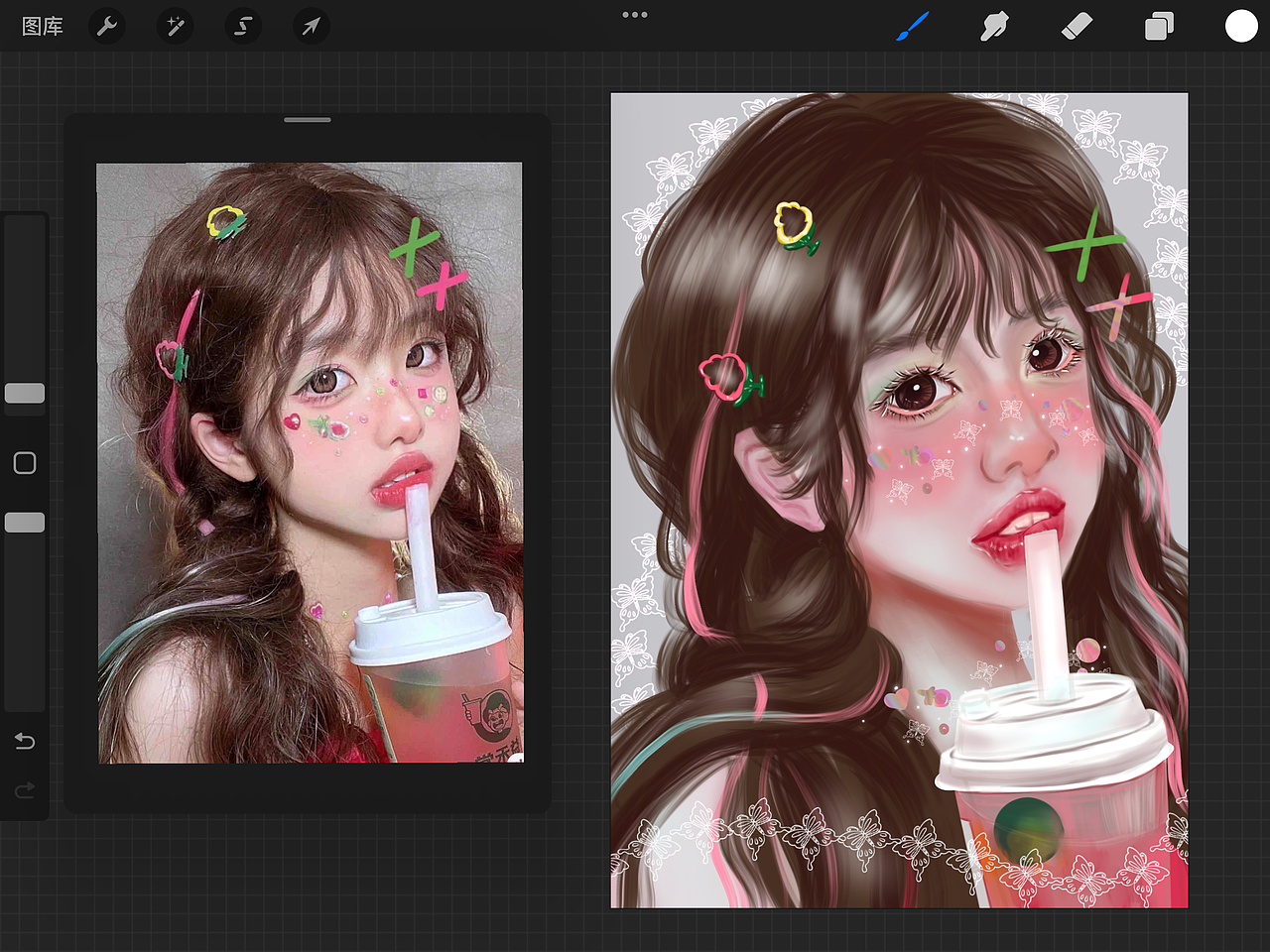Image resolution: width=1270 pixels, height=952 pixels.
Task: Tap the reference photo of the girl
Action: 310,463
